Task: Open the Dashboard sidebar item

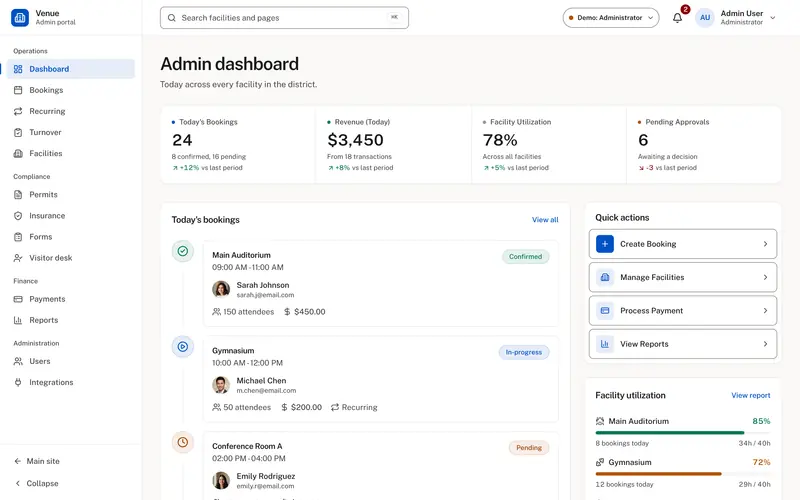Action: click(71, 69)
